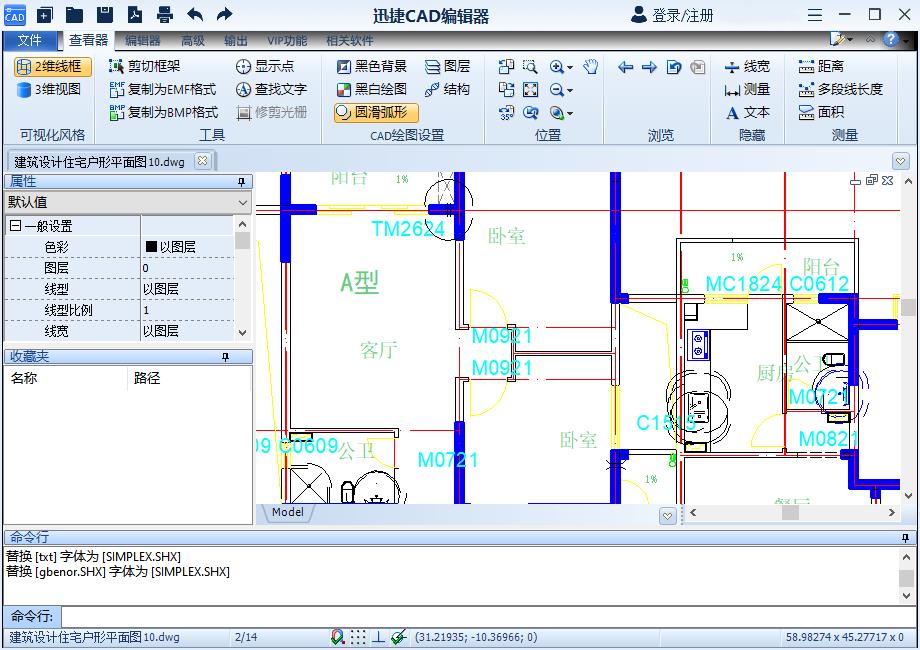Switch to the 编辑器 ribbon tab
This screenshot has width=920, height=650.
(142, 40)
